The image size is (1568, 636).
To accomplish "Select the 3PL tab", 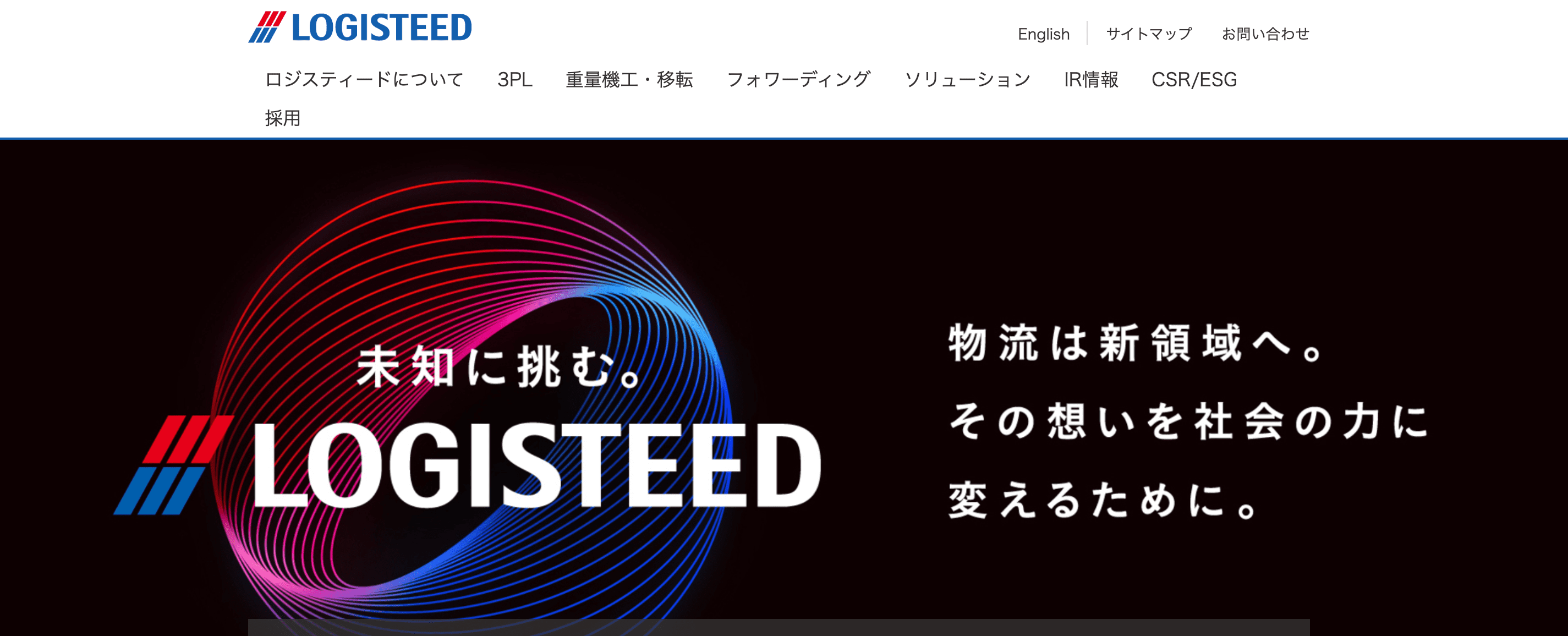I will pos(516,78).
